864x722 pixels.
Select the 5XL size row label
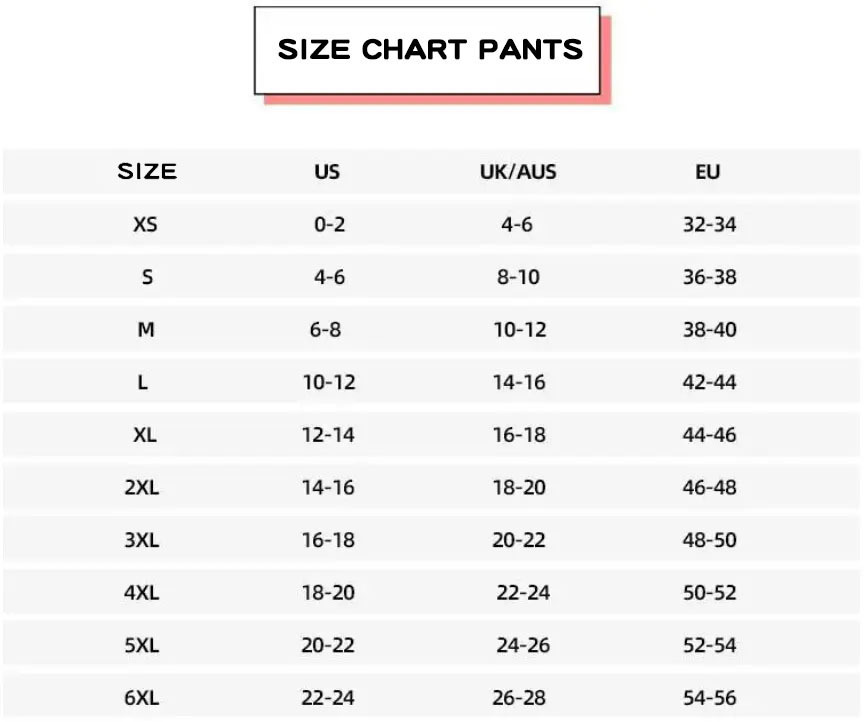coord(141,646)
